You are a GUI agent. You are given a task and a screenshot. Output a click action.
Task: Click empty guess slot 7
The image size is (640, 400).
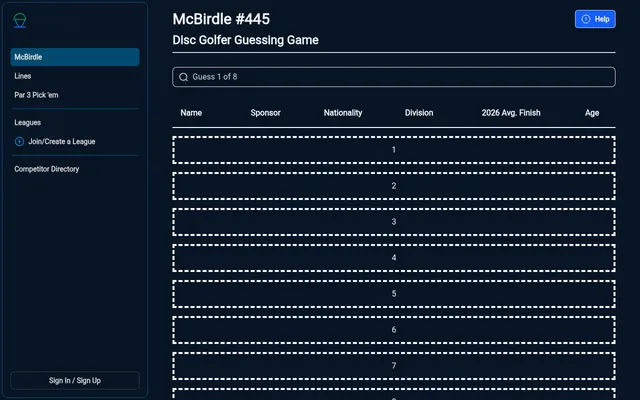394,366
